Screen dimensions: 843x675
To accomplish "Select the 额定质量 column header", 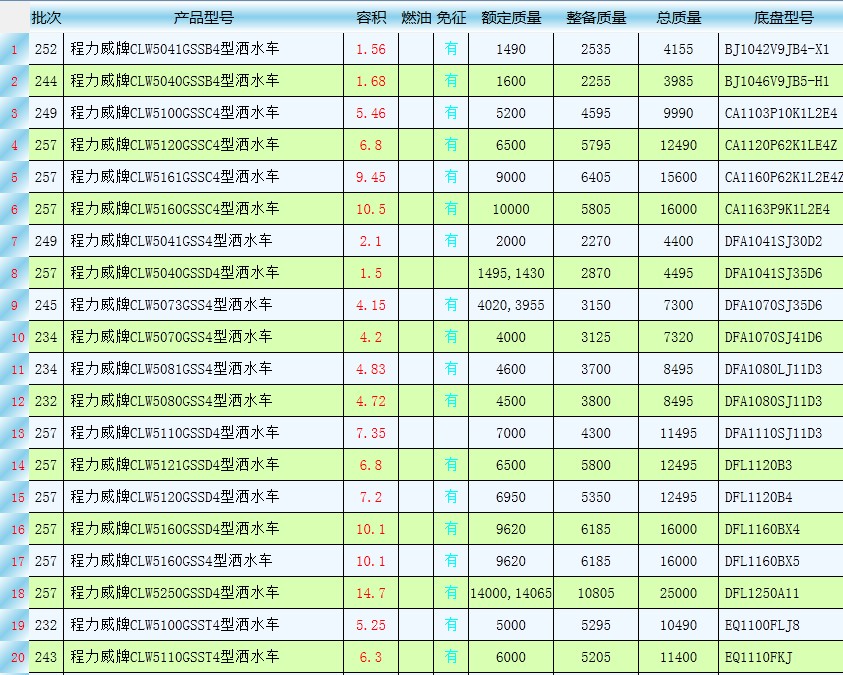I will (x=510, y=18).
